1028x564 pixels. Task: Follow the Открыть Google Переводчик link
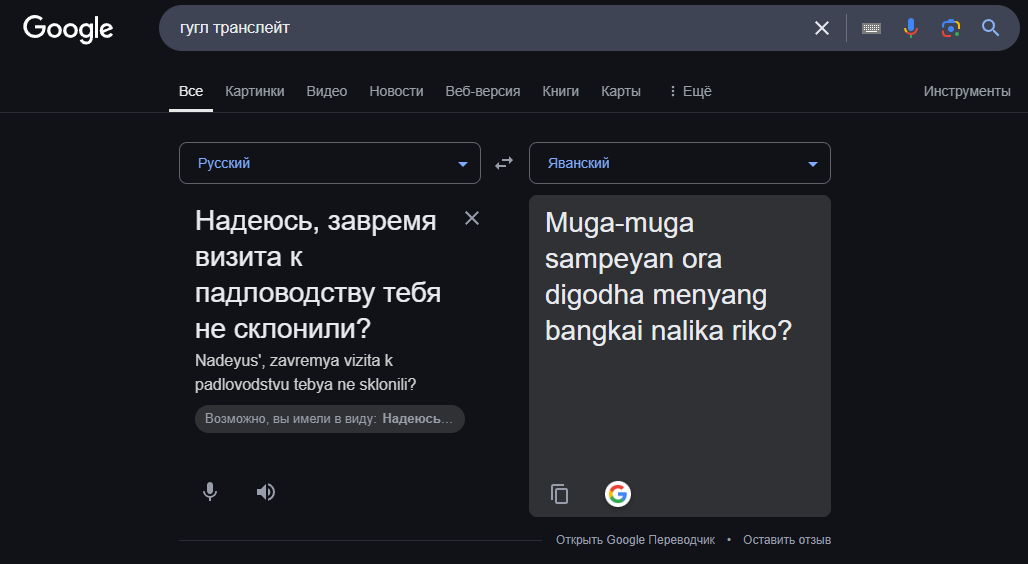[635, 540]
